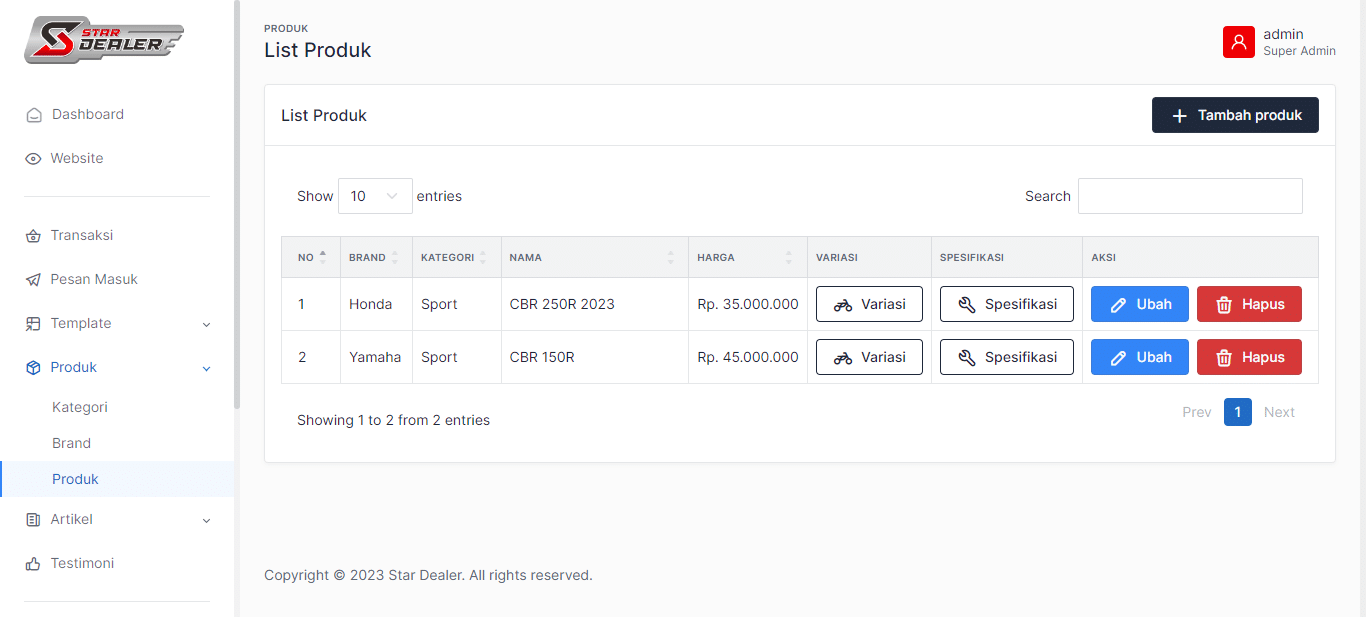Open Testimoni thumbs-up menu item
The width and height of the screenshot is (1366, 617).
click(x=82, y=563)
